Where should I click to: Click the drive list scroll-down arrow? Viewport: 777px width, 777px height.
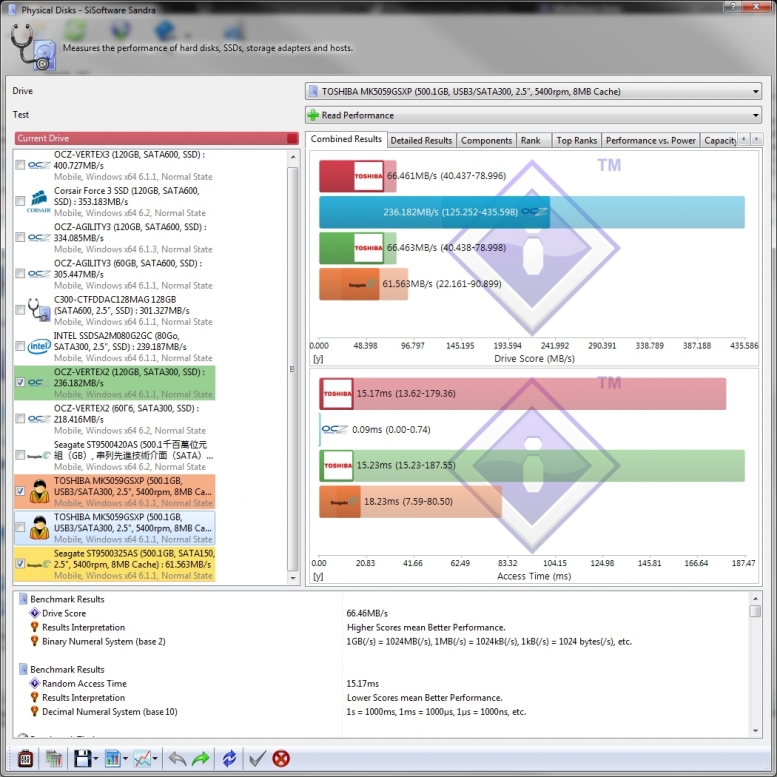point(293,578)
